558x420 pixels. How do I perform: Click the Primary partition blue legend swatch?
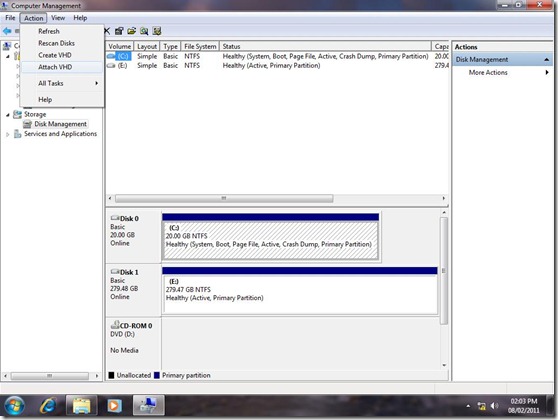click(157, 375)
